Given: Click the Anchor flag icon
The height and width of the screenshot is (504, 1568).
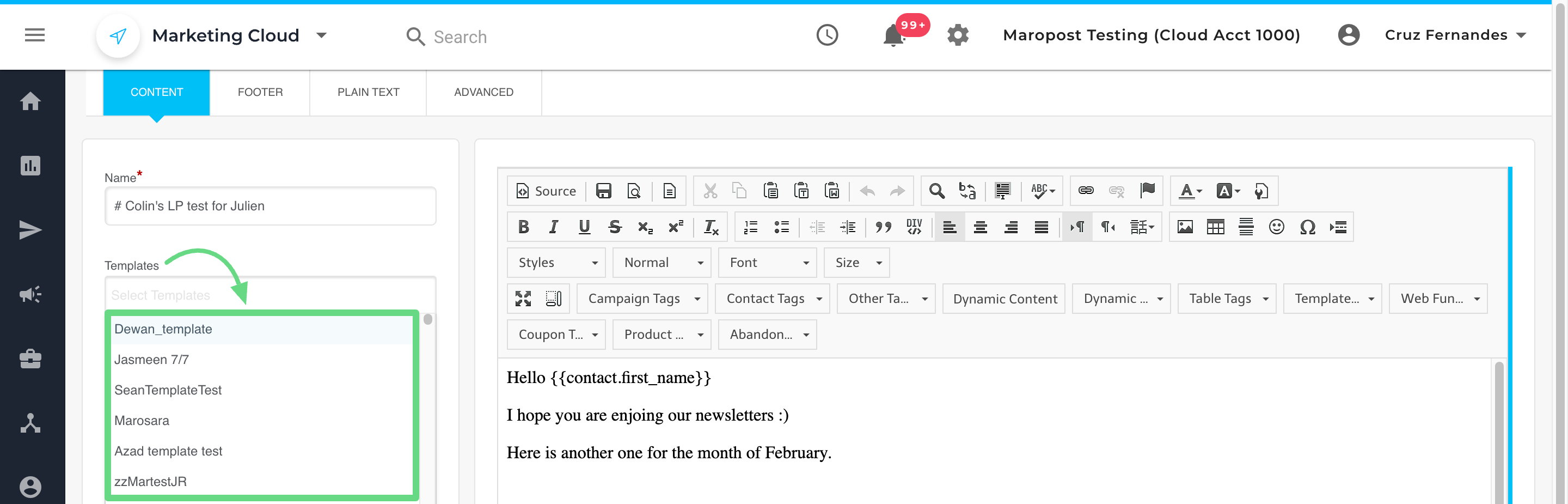Looking at the screenshot, I should [1147, 191].
